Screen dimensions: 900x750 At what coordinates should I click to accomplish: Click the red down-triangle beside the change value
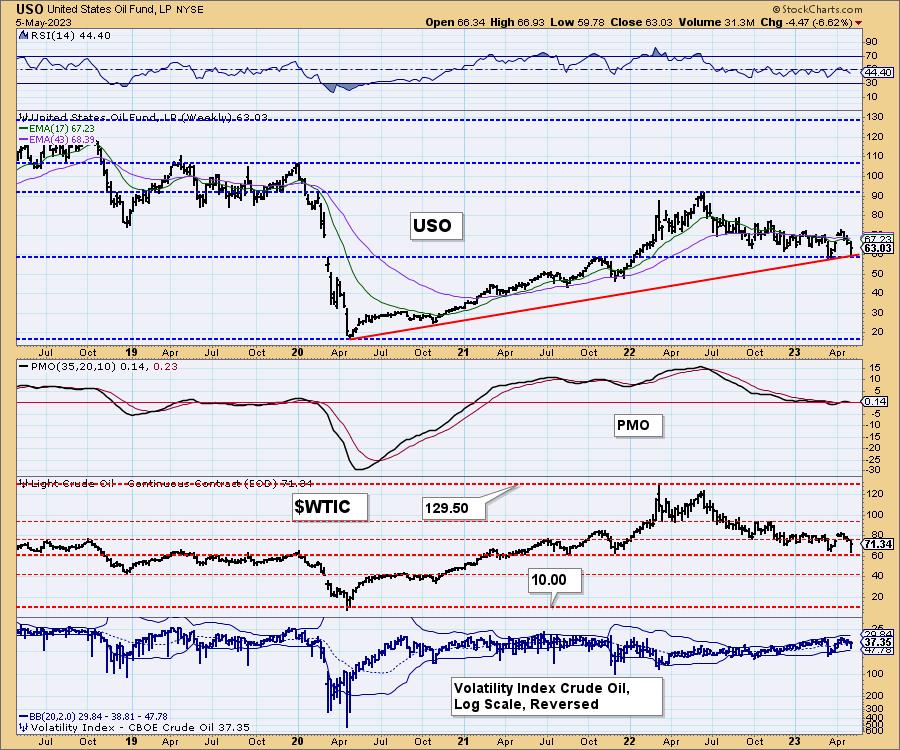[x=858, y=23]
